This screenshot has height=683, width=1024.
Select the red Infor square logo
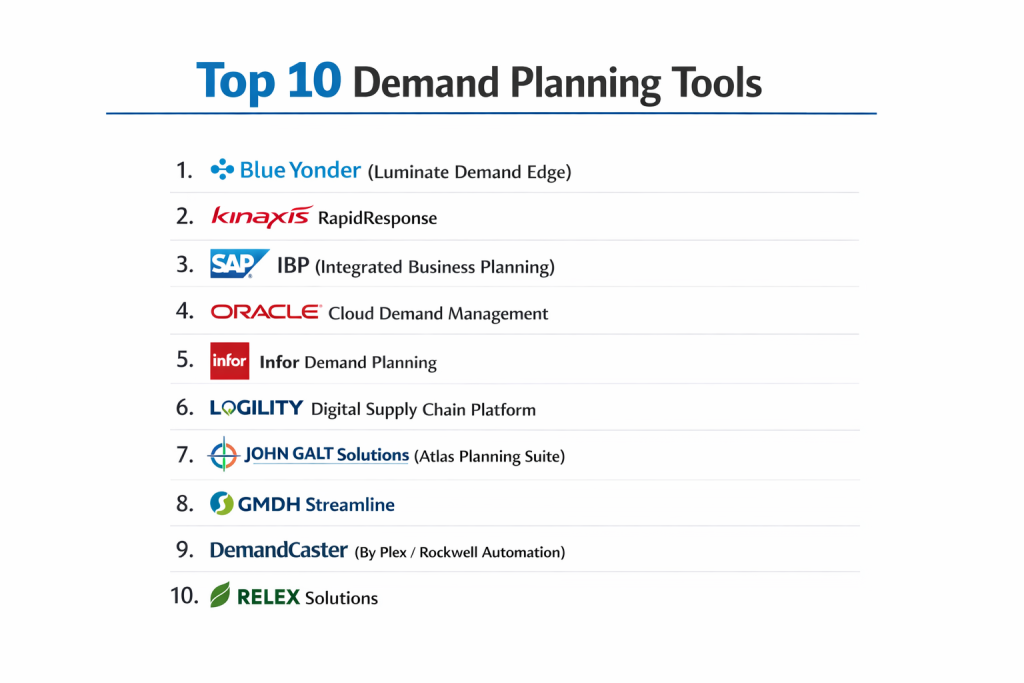click(229, 361)
